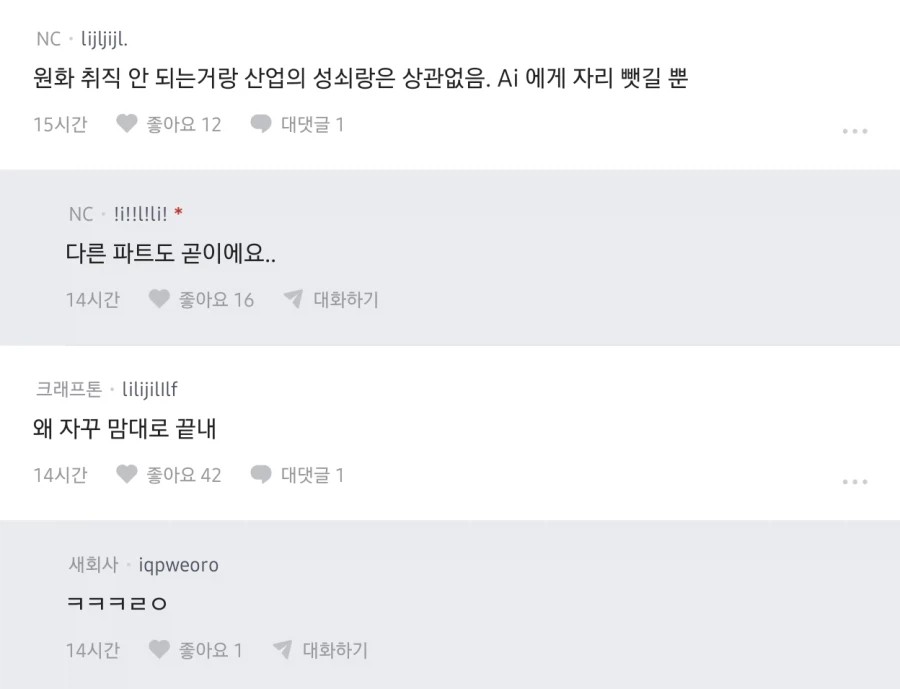
Task: Click the speech bubble on 크래프톤 comment
Action: [261, 475]
